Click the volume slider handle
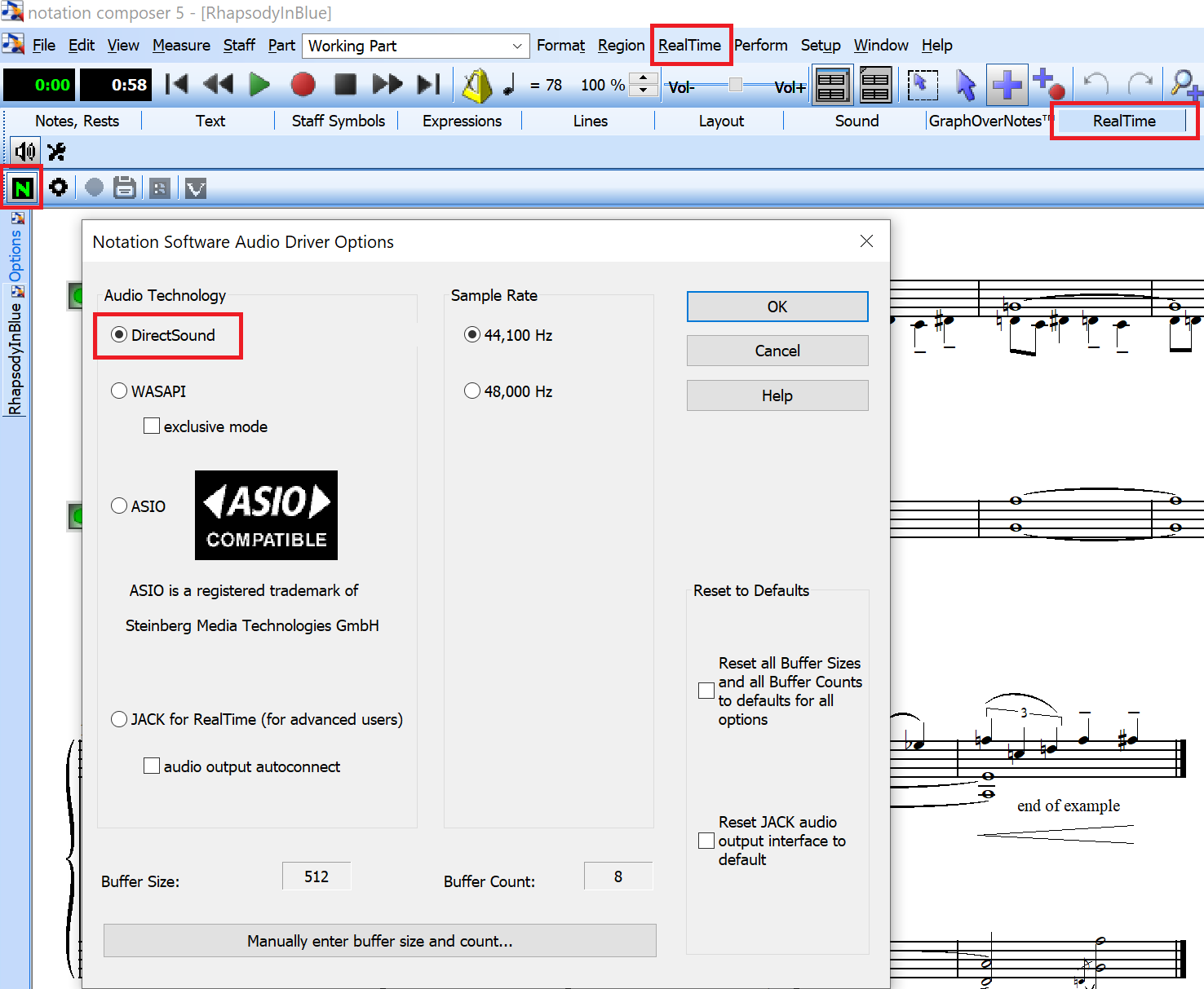 (735, 85)
